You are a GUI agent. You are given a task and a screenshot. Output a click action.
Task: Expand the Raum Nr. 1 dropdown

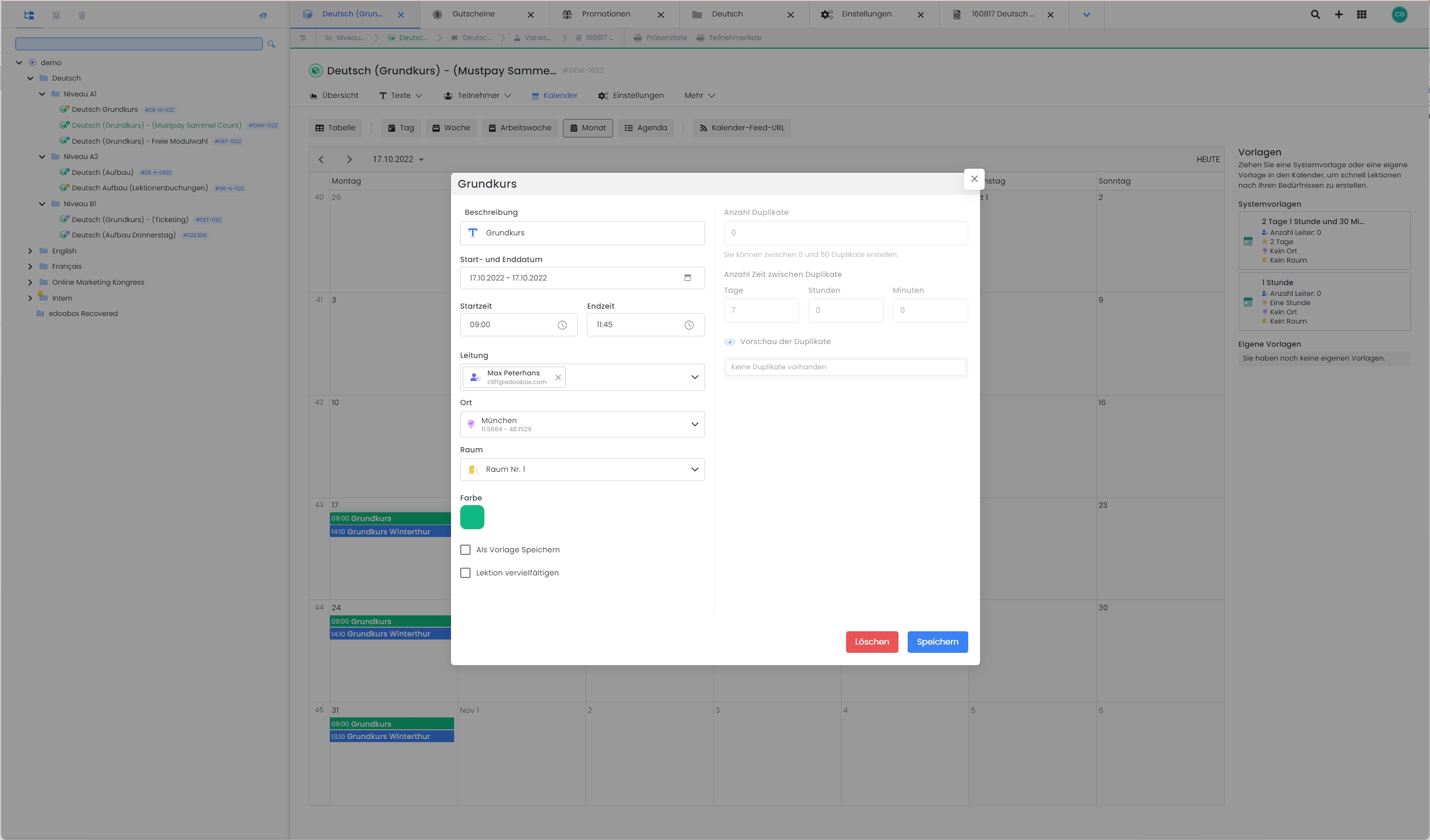[x=695, y=469]
